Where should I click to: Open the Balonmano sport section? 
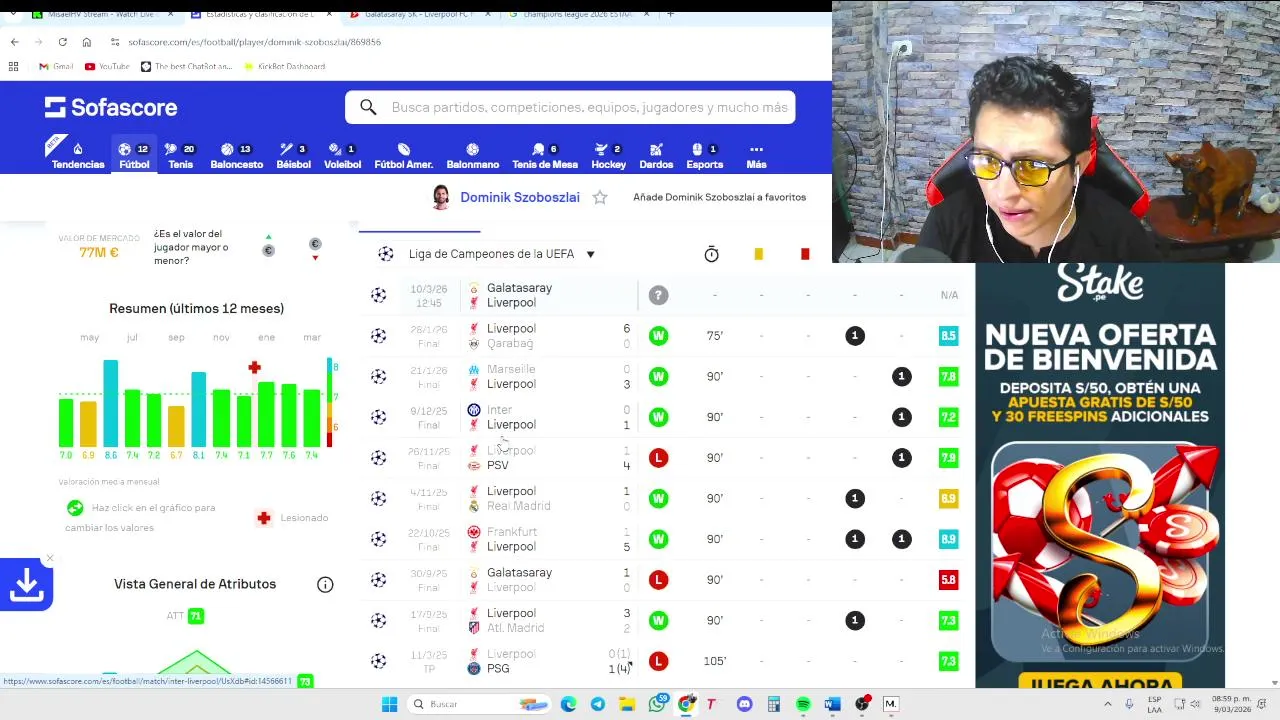(x=472, y=156)
